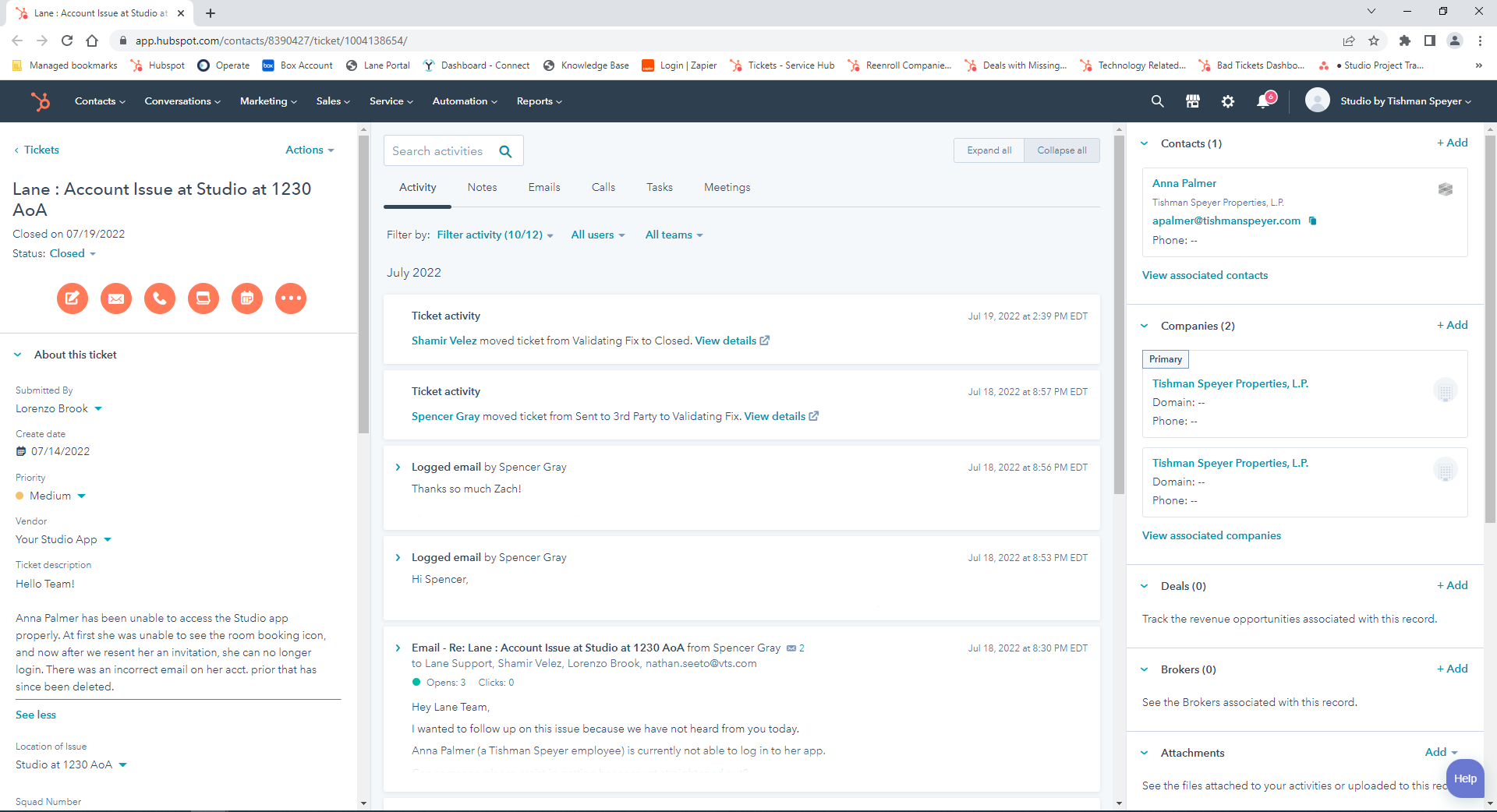Click the Collapse all button
Screen dimensions: 1497x812
tap(1061, 150)
